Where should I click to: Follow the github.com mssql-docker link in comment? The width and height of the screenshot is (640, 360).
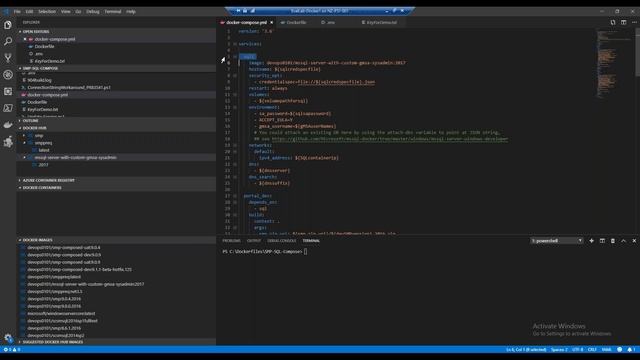pos(390,139)
